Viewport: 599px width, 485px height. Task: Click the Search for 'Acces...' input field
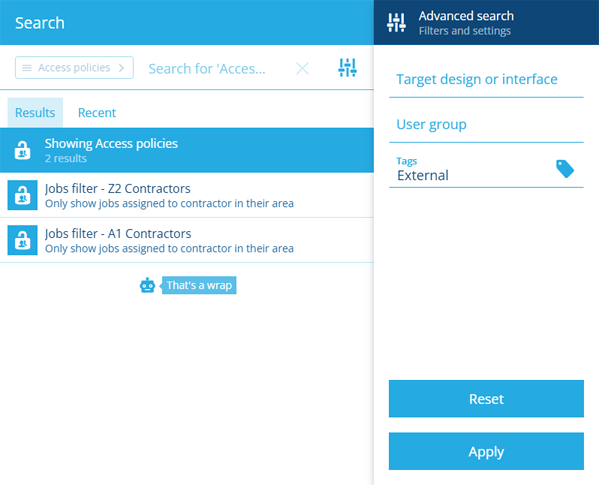point(216,69)
